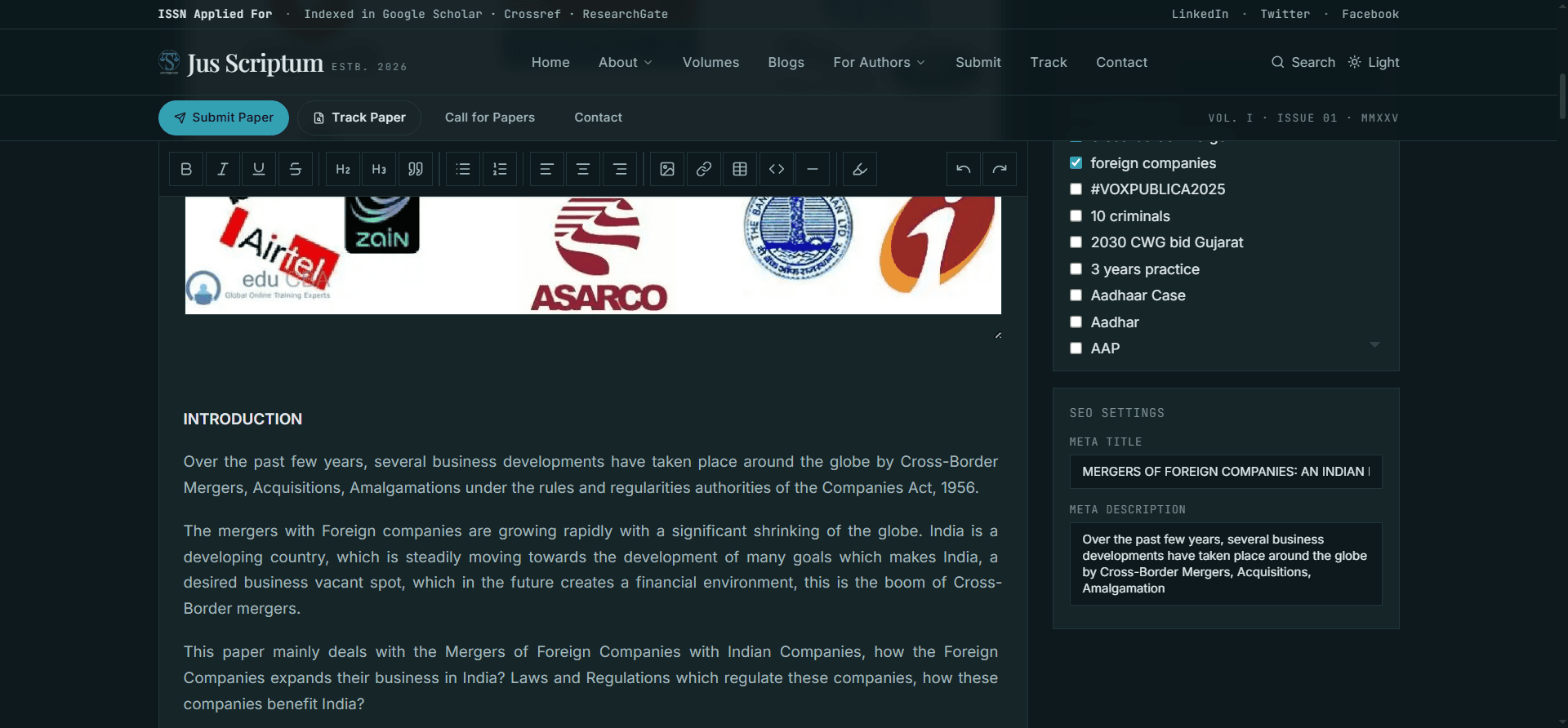
Task: Open Contact link in the secondary bar
Action: point(598,118)
